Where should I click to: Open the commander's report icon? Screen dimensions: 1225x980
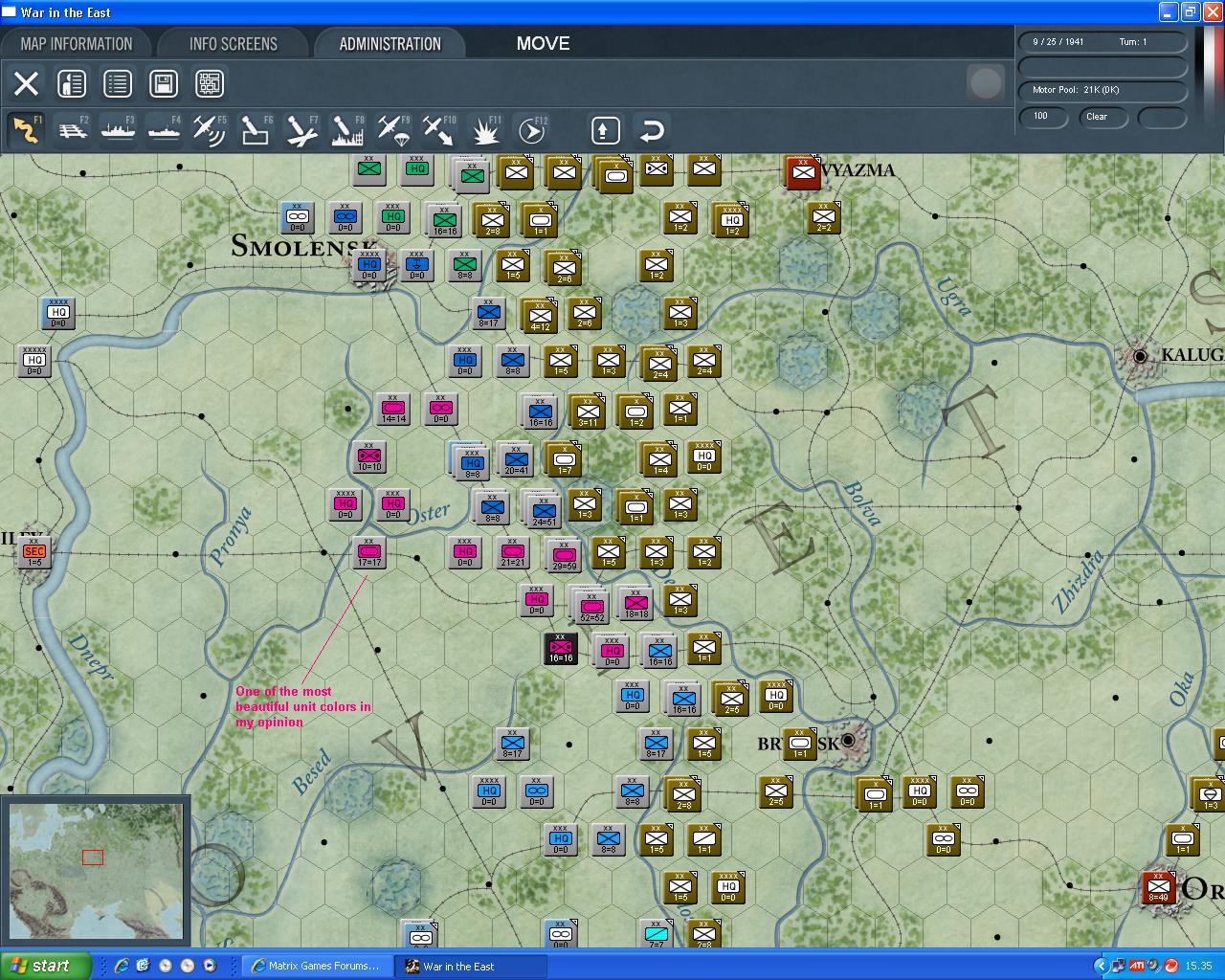pos(72,83)
